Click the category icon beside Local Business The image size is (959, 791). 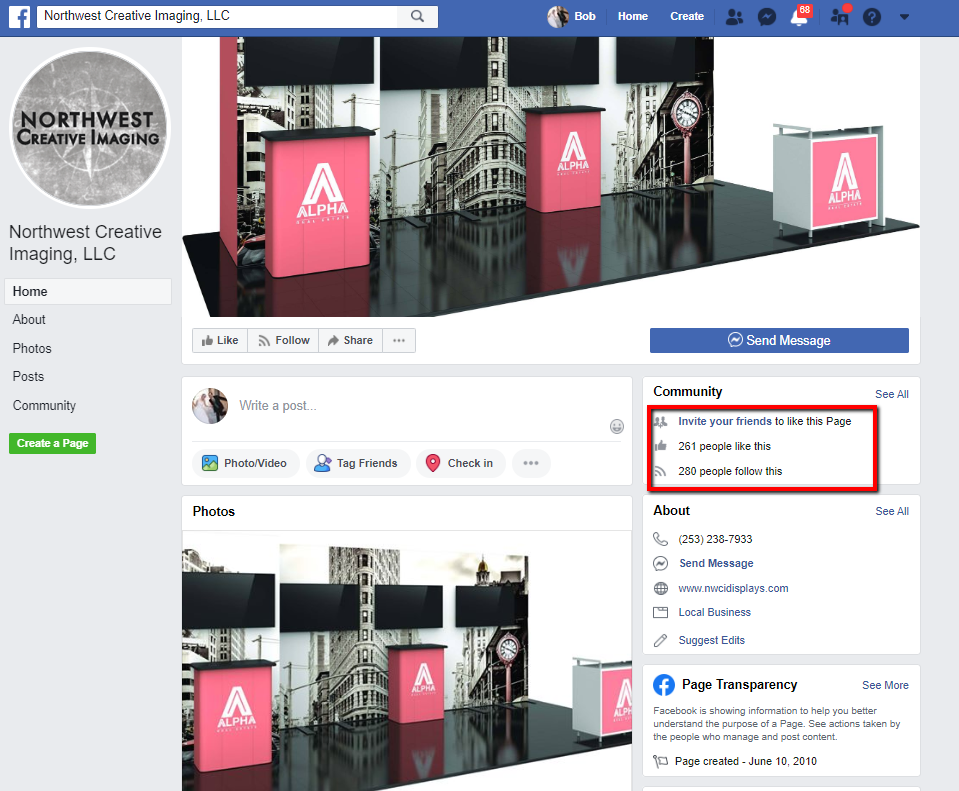click(x=661, y=612)
